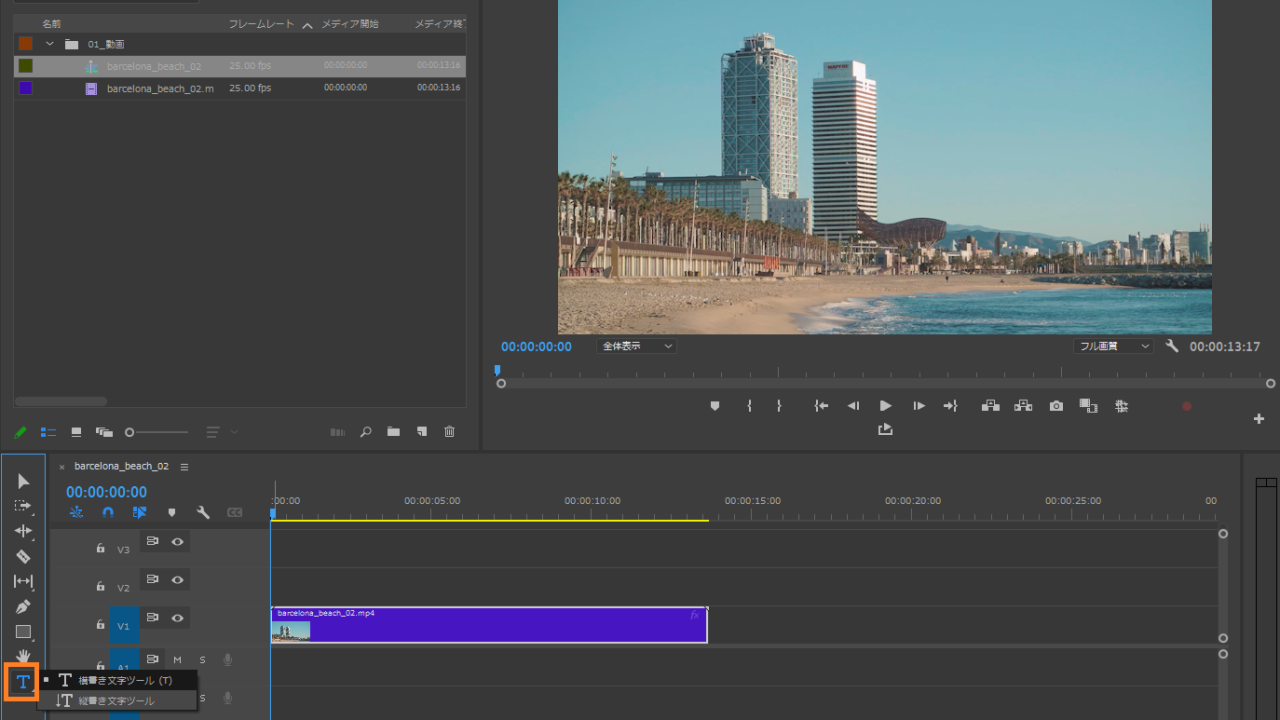Mute audio track A1 with the M button
The width and height of the screenshot is (1280, 720).
coord(177,659)
